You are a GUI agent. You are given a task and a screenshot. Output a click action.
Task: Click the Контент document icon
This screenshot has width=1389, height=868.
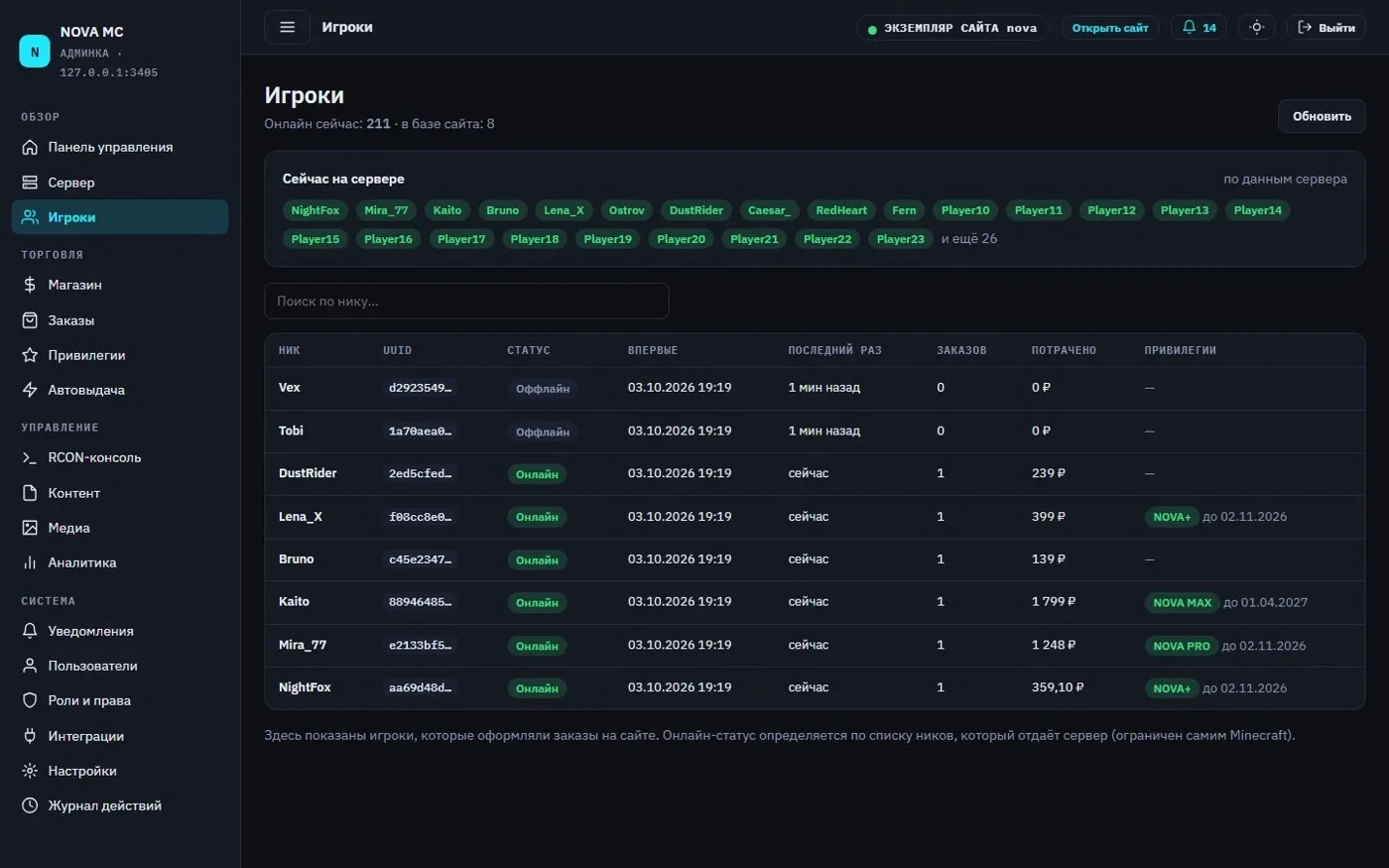(30, 493)
